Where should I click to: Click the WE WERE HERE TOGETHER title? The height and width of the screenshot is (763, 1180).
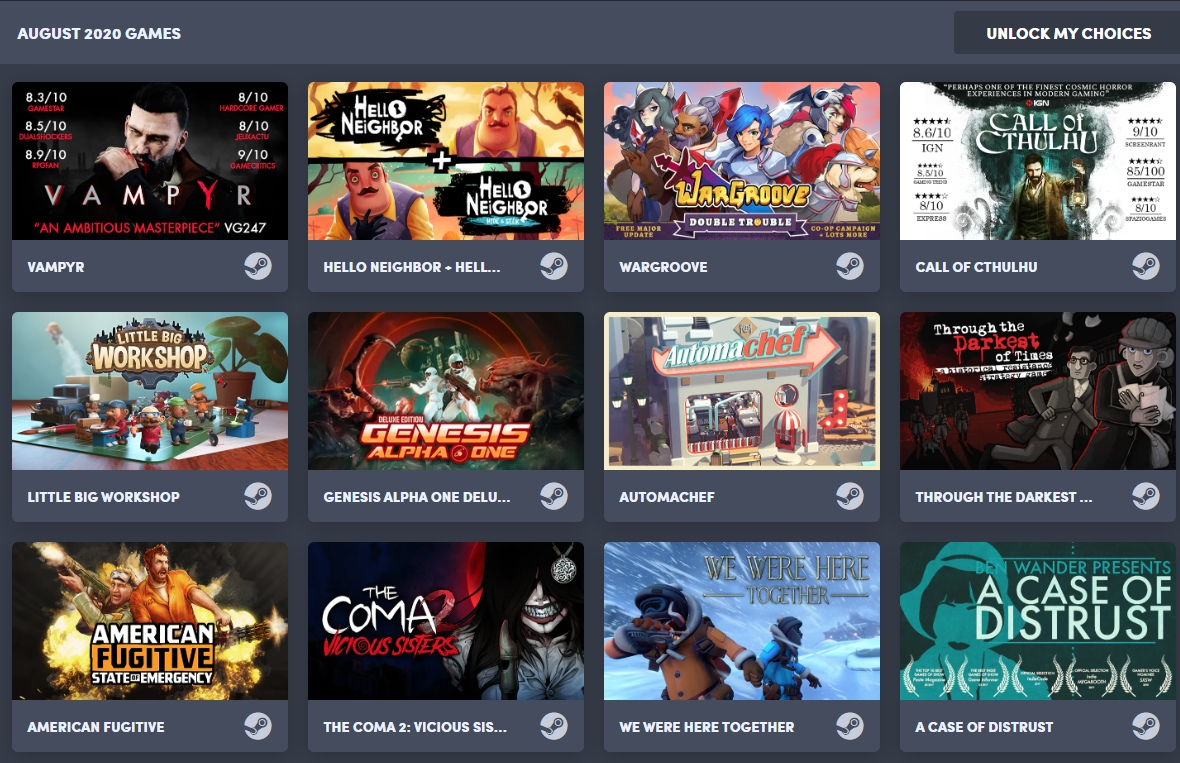pos(707,728)
